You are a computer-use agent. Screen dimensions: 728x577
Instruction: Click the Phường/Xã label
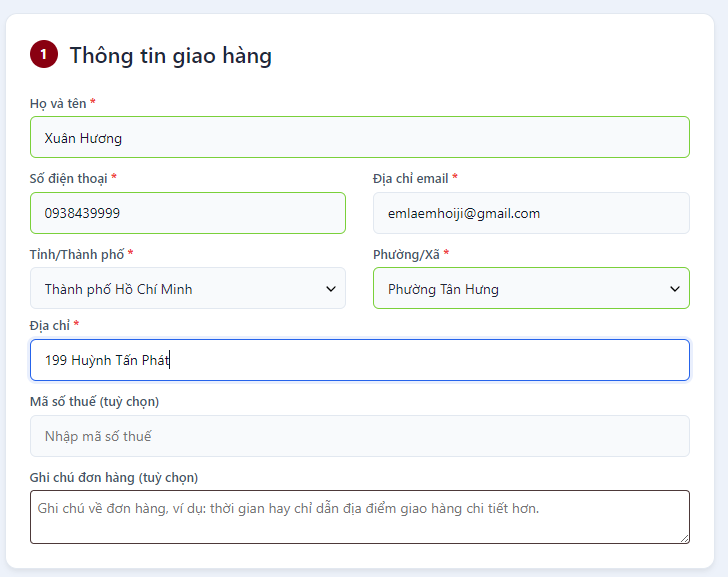pos(405,254)
